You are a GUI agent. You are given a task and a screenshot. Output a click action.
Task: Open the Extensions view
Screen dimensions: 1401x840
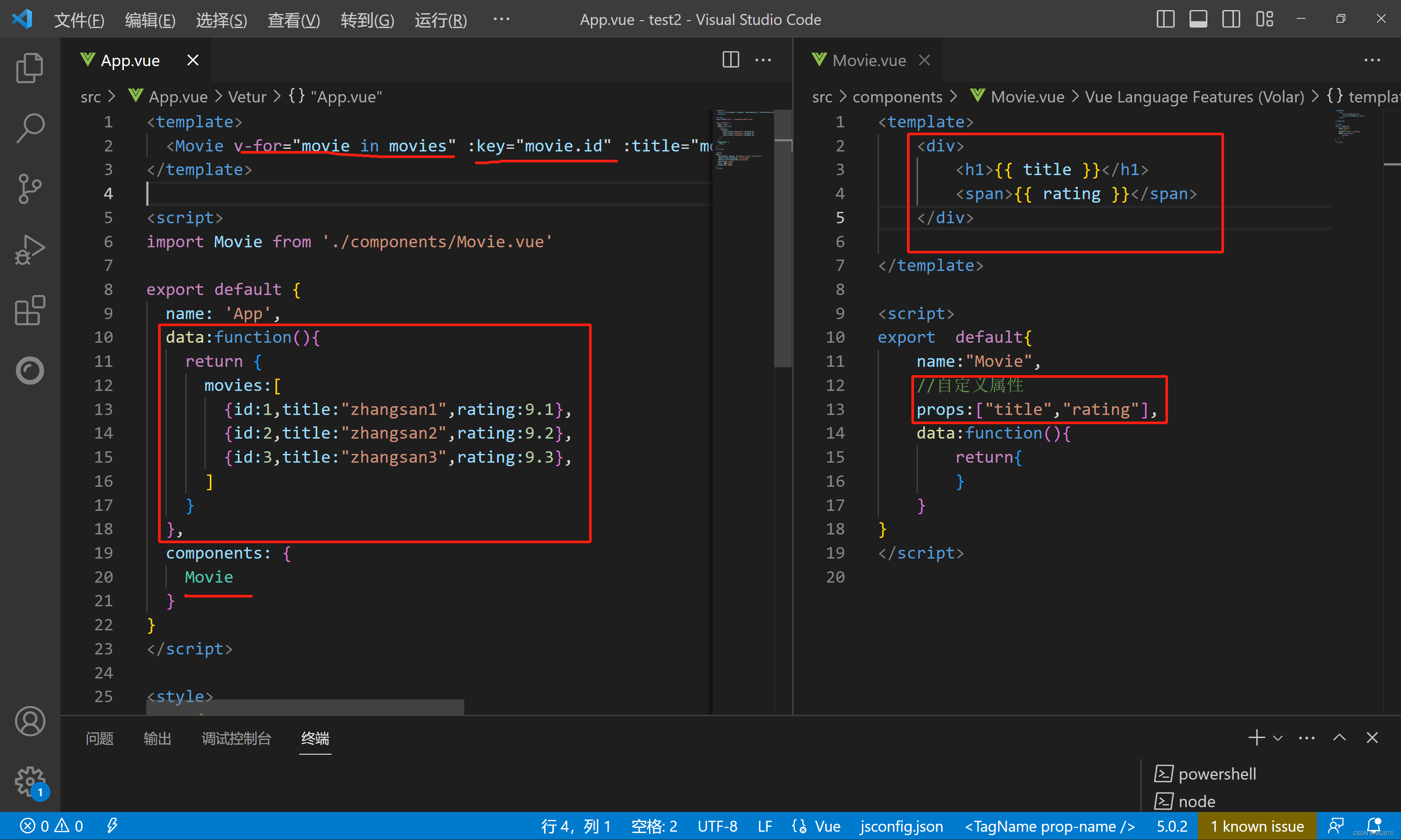[x=29, y=309]
